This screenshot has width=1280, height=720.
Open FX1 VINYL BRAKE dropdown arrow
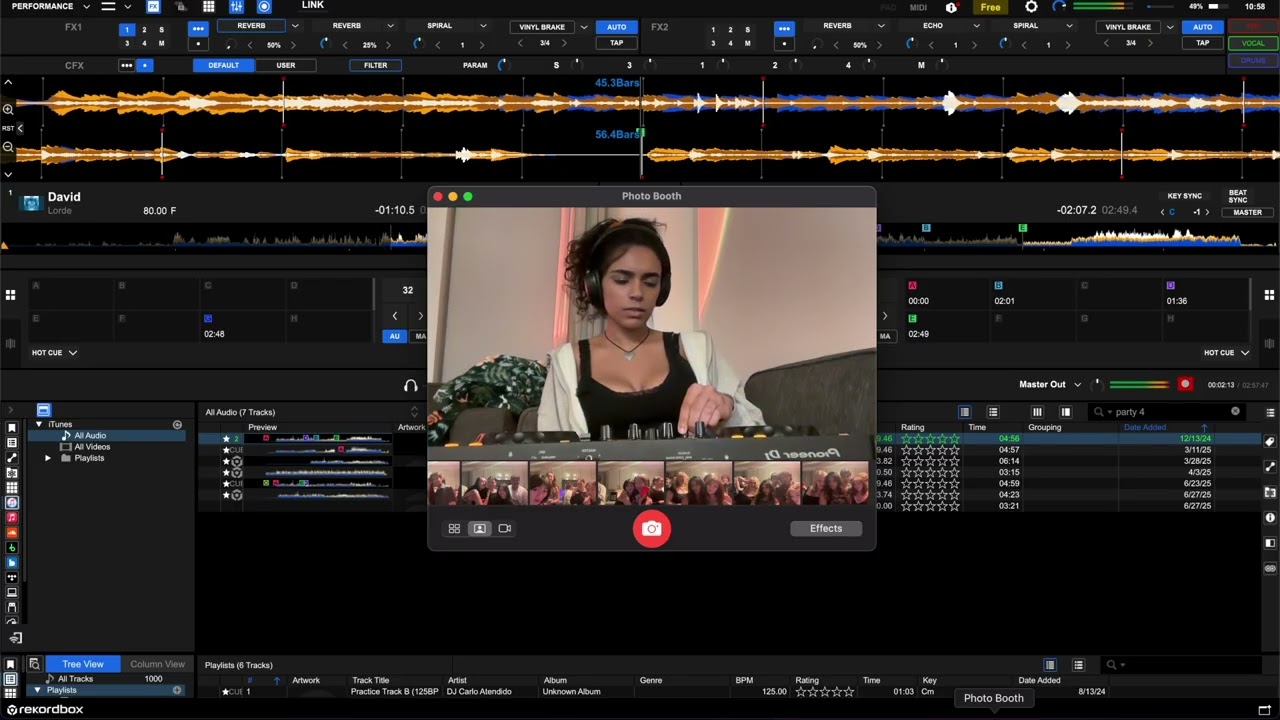[584, 27]
